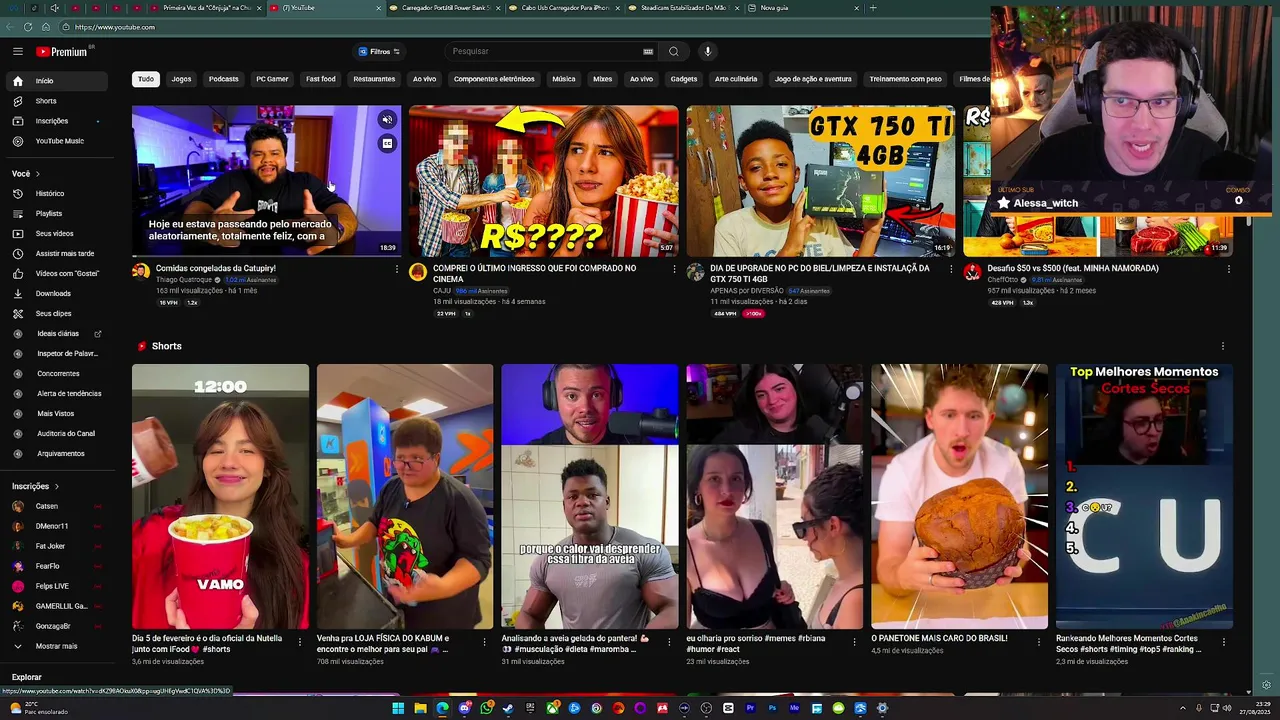Viewport: 1280px width, 720px height.
Task: Open Histórico in the sidebar
Action: click(x=56, y=193)
